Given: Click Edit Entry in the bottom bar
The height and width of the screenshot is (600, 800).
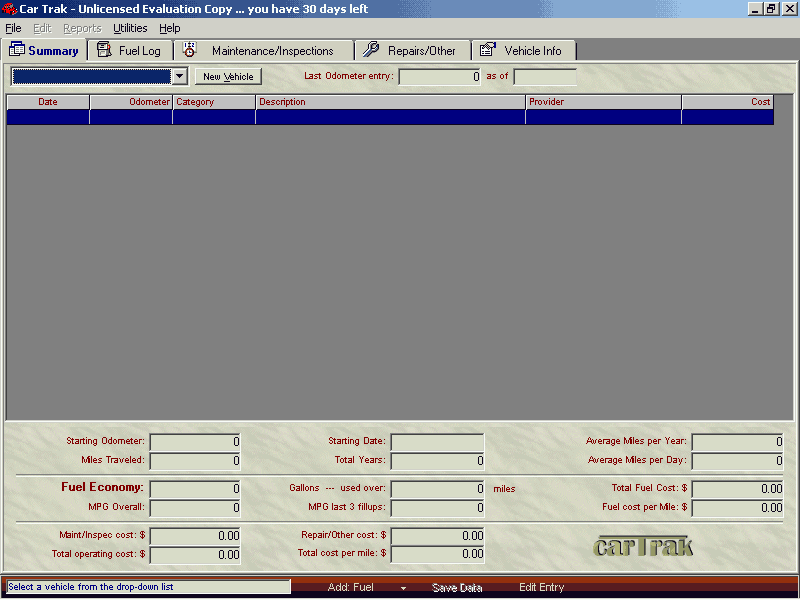Looking at the screenshot, I should click(x=541, y=588).
